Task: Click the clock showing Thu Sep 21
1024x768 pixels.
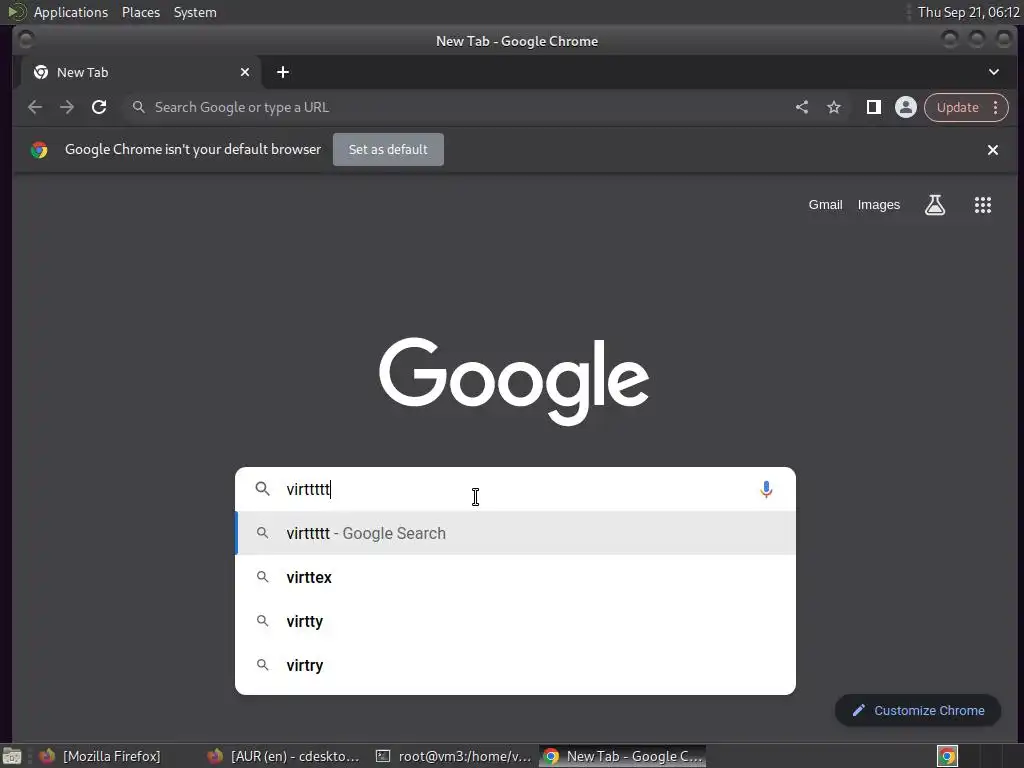Action: pos(968,12)
